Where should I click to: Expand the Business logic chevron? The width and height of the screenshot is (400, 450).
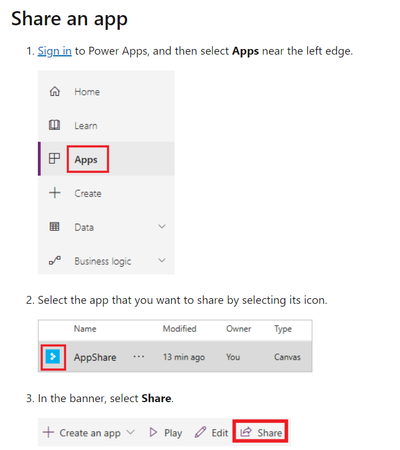(162, 260)
